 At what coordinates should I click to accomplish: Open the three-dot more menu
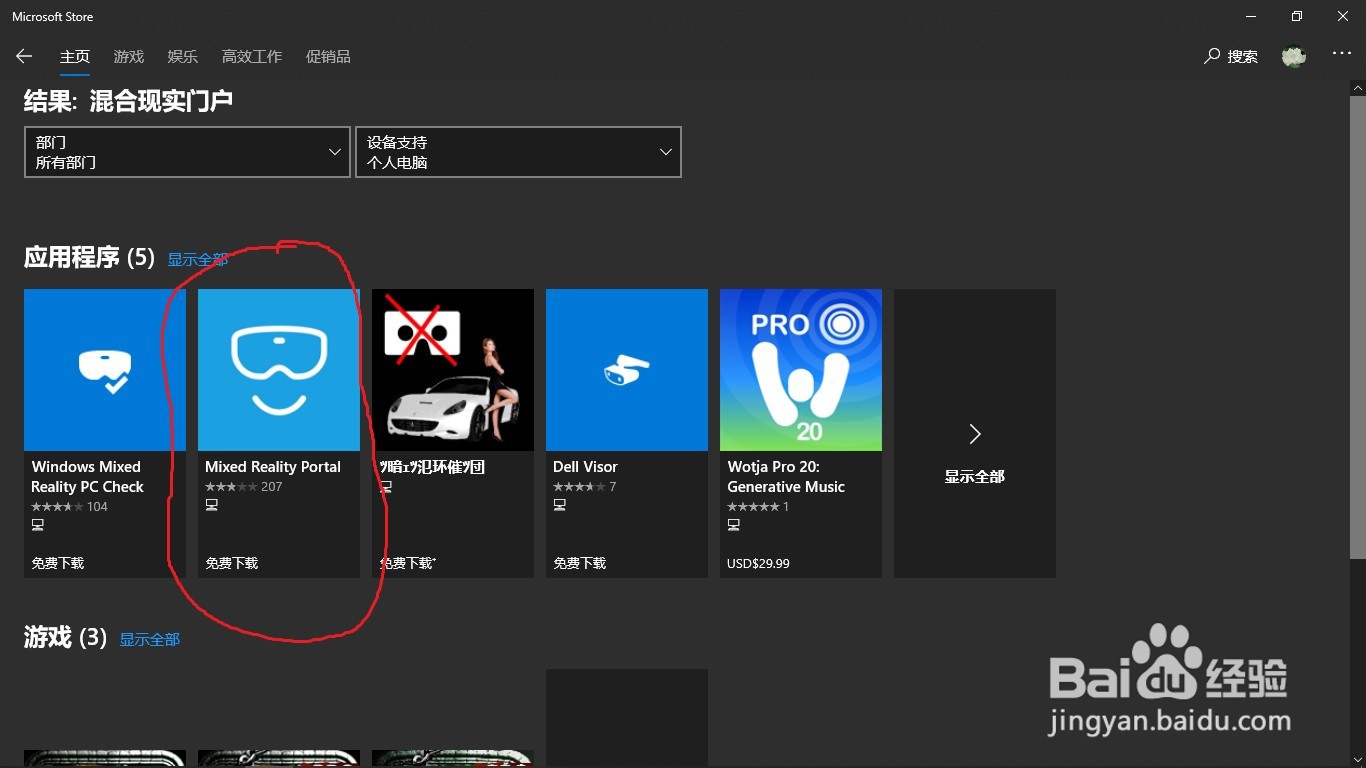pos(1342,54)
